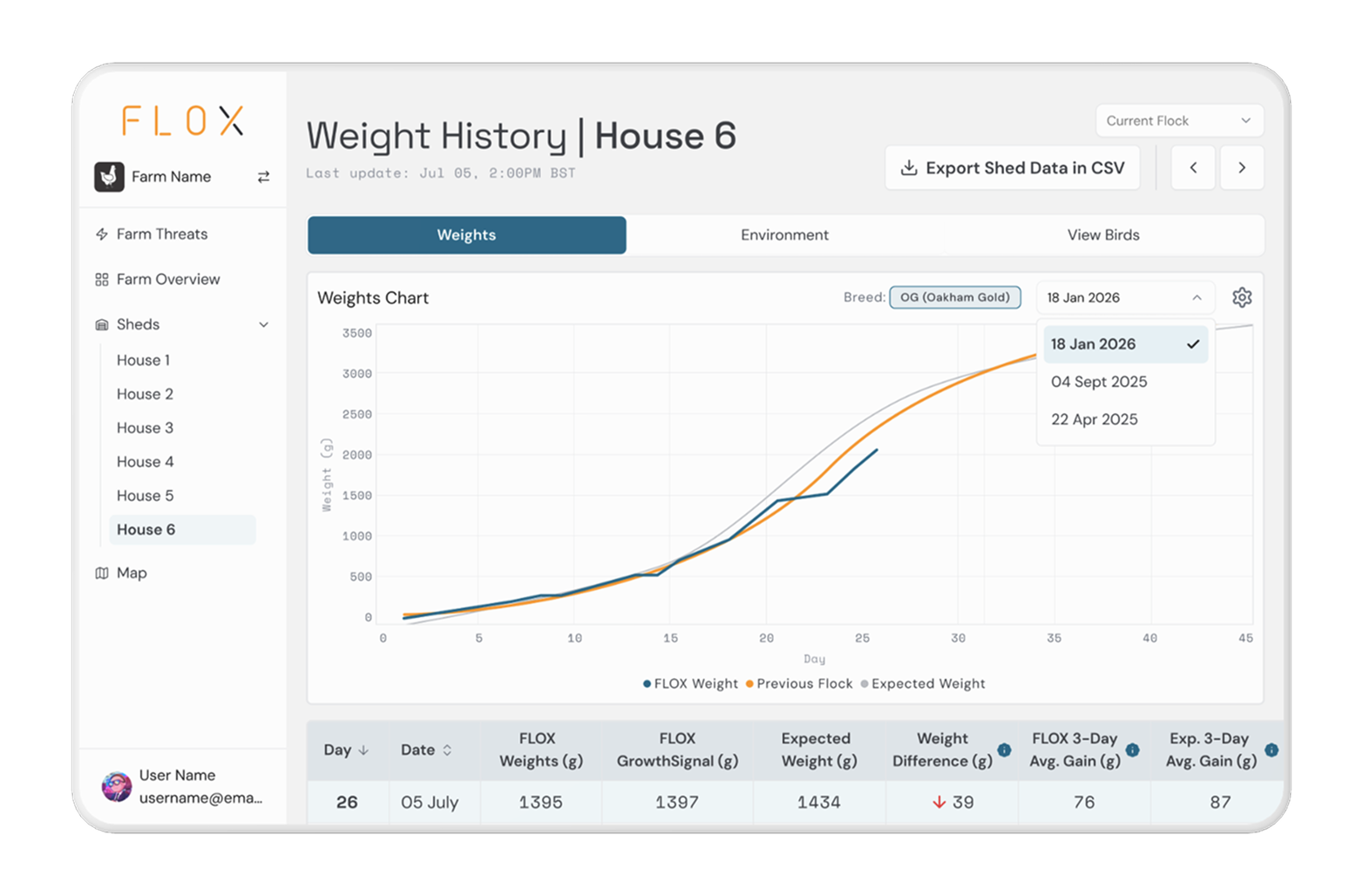Switch to the Environment tab
Screen dimensions: 1363x896
(x=784, y=234)
